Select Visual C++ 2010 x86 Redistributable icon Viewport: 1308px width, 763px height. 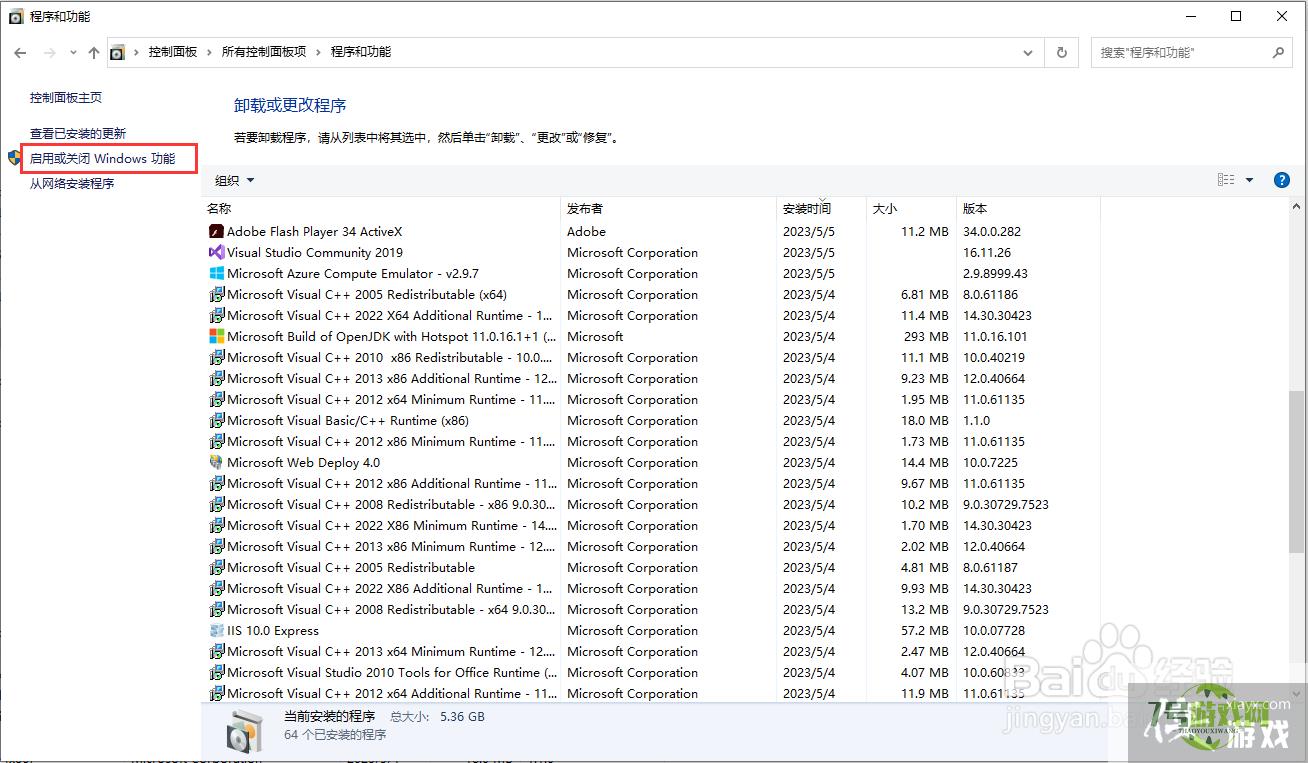tap(216, 357)
